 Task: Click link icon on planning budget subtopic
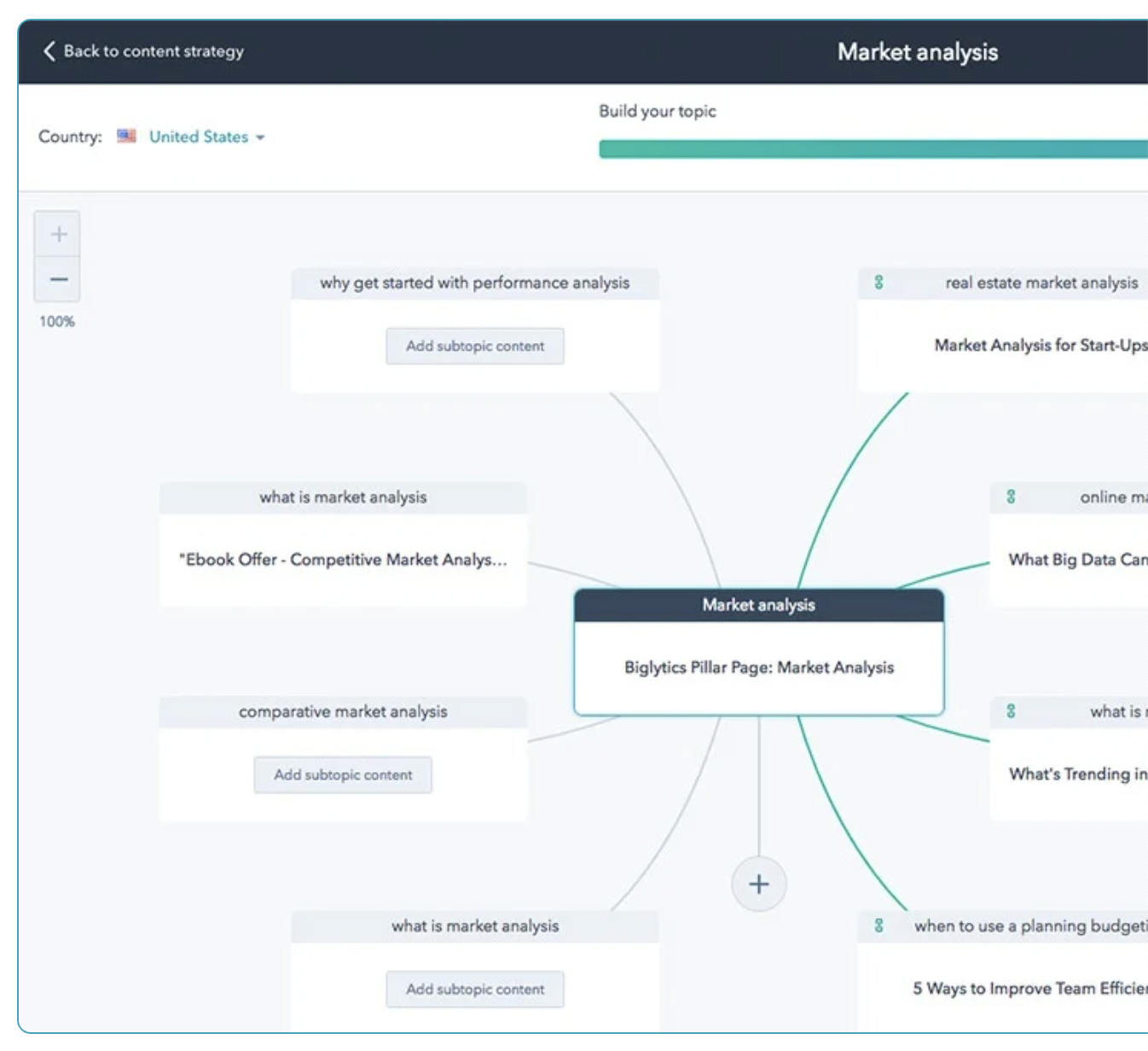point(878,925)
